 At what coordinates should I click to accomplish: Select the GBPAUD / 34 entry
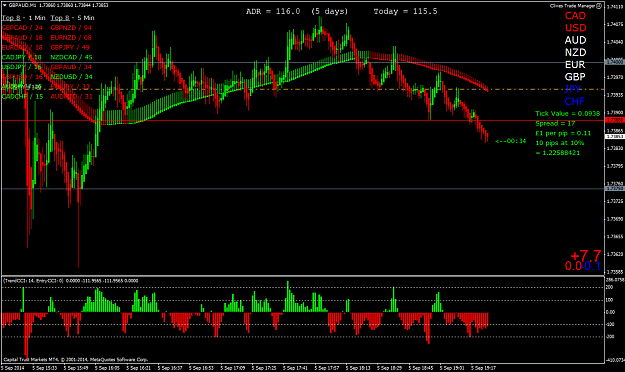71,67
